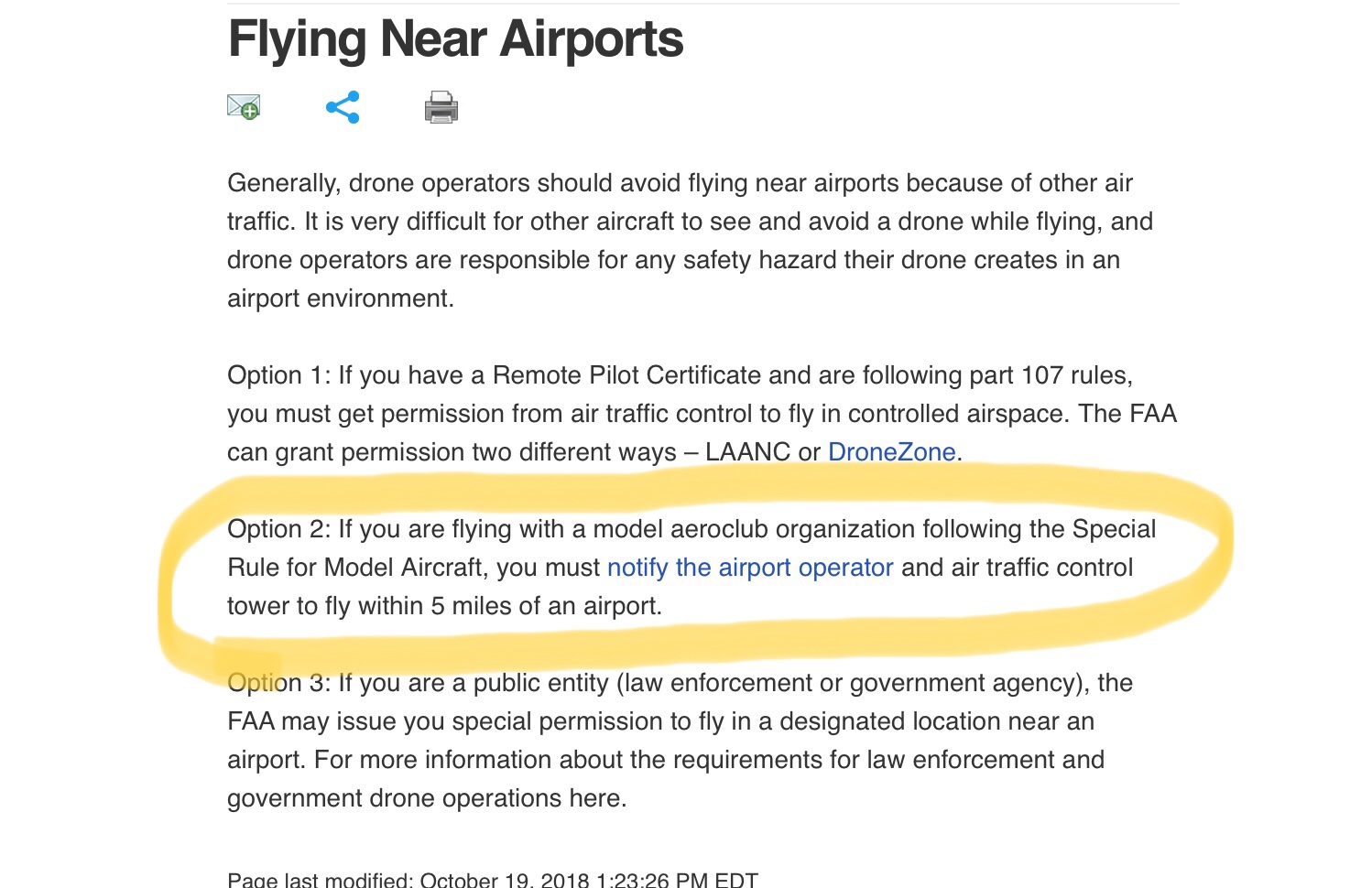
Task: Click the intro paragraph starting with 'Generally'
Action: point(690,241)
